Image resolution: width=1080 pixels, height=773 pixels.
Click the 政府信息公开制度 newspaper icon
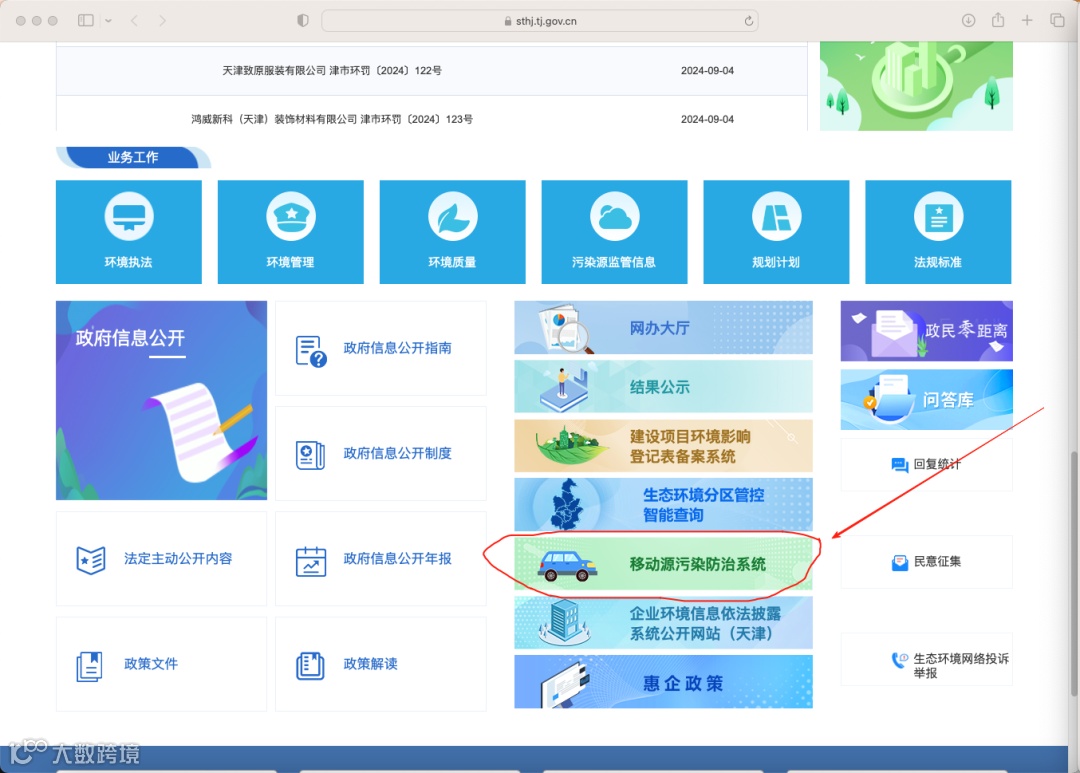(310, 455)
